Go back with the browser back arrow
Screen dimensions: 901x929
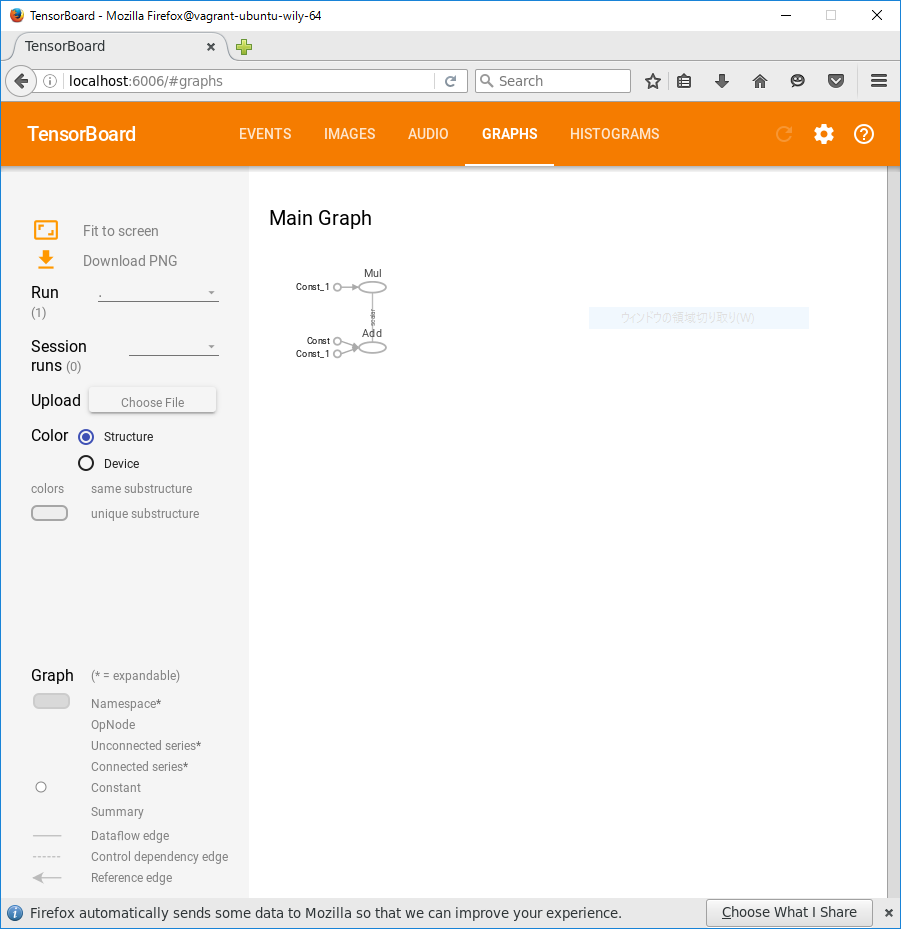point(21,81)
